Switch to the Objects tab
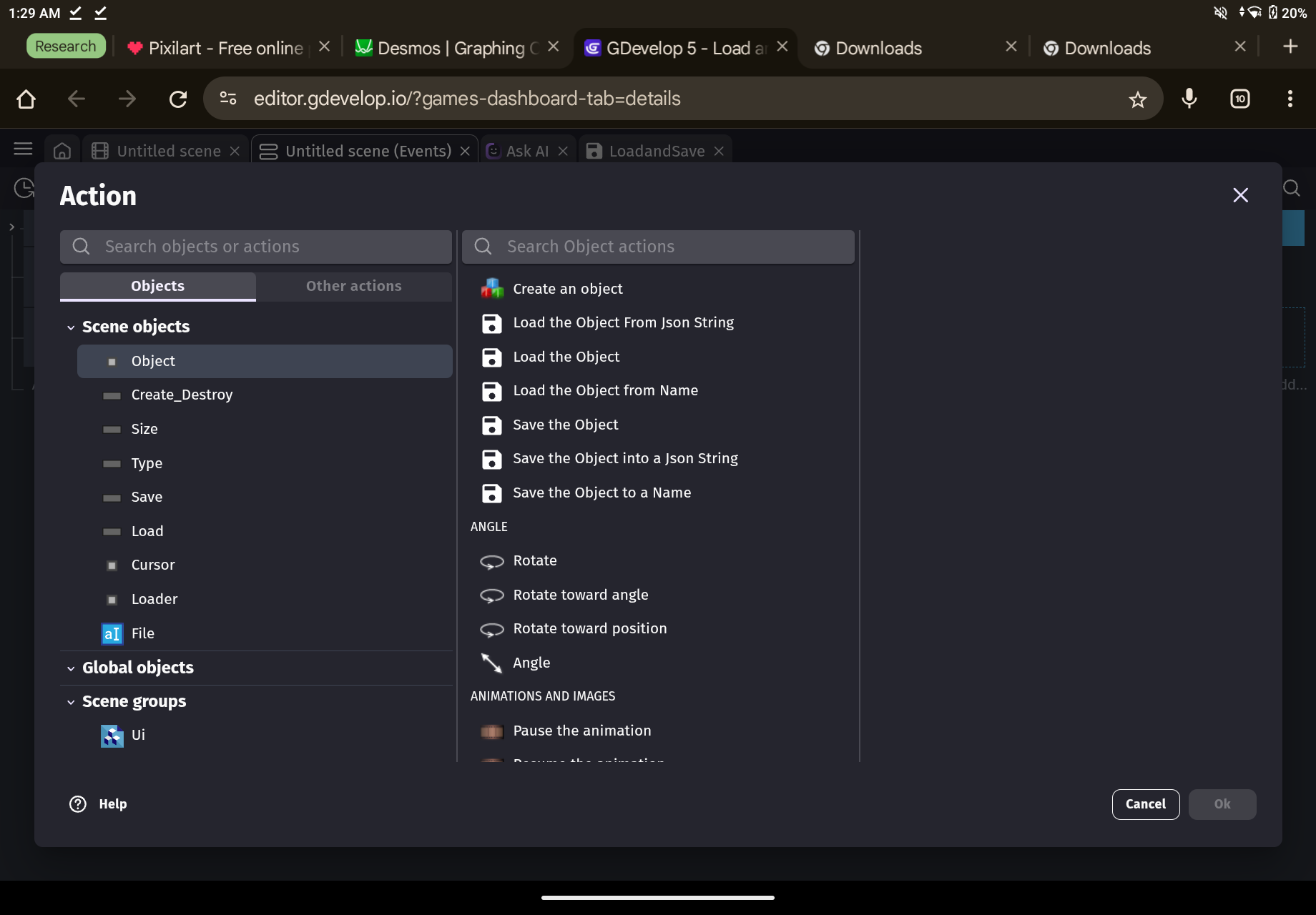 [158, 286]
